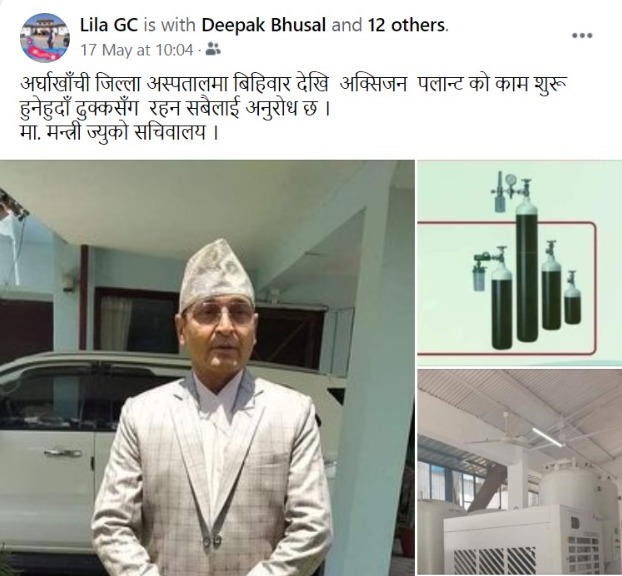The image size is (622, 576).
Task: Open Lila GC's profile picture
Action: 45,38
